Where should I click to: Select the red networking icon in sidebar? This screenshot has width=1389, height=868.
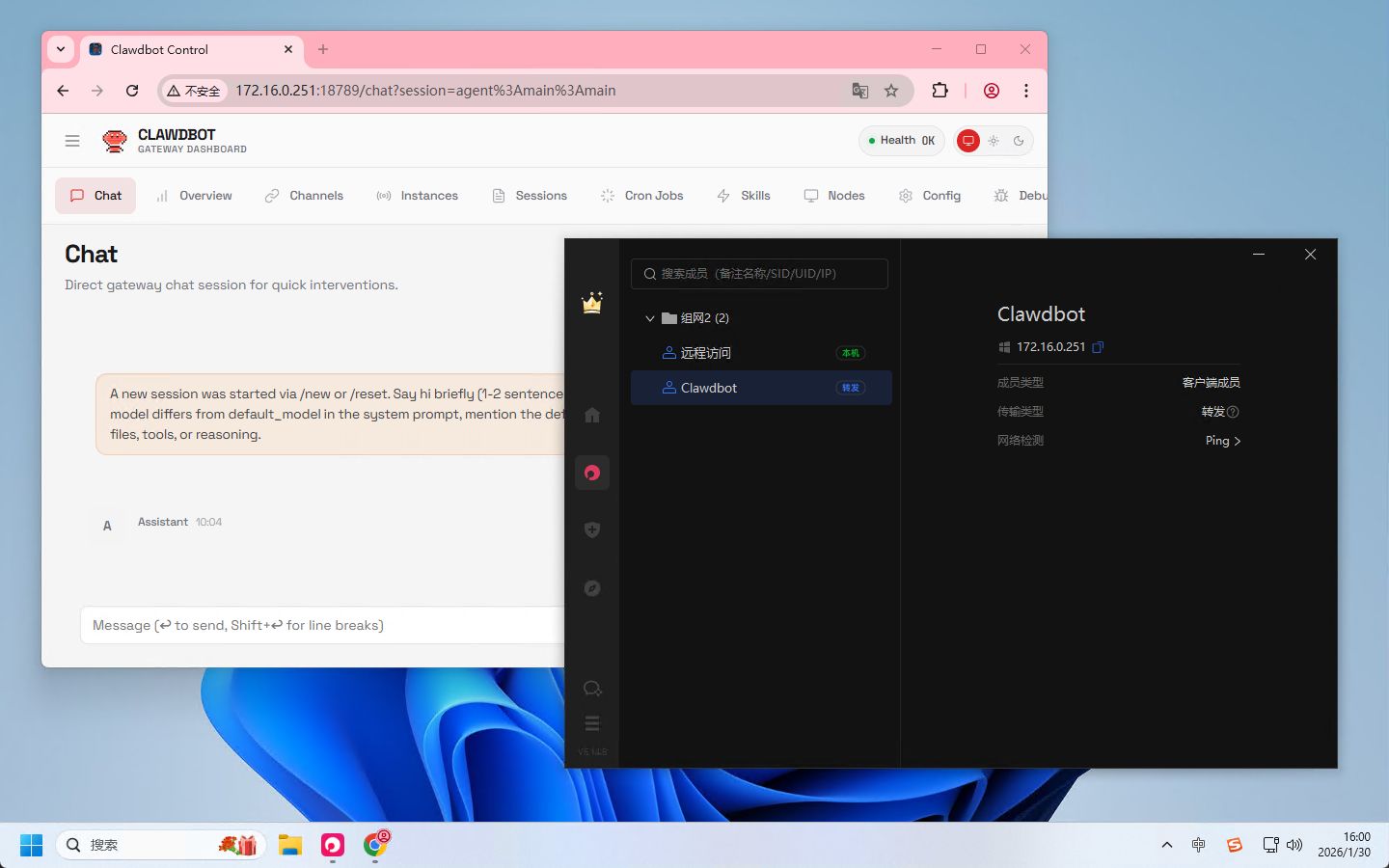[592, 473]
